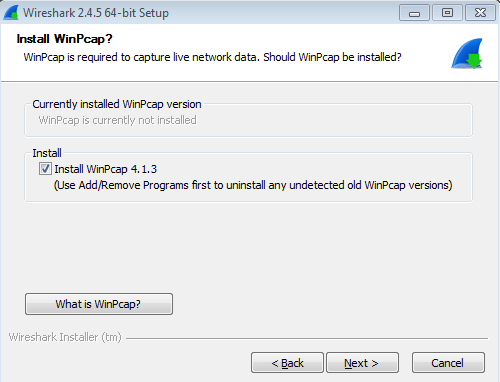Abort setup using the Cancel button
The height and width of the screenshot is (382, 500).
[x=448, y=363]
